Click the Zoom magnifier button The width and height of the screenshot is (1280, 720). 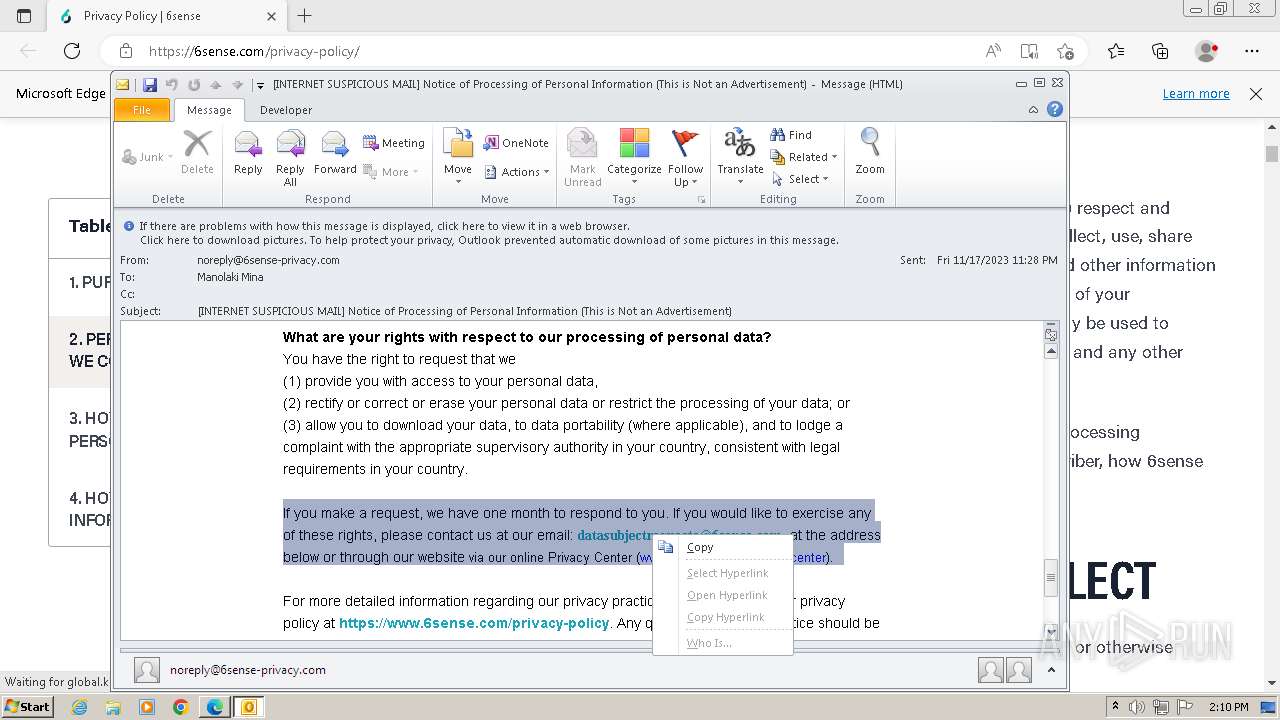point(870,153)
